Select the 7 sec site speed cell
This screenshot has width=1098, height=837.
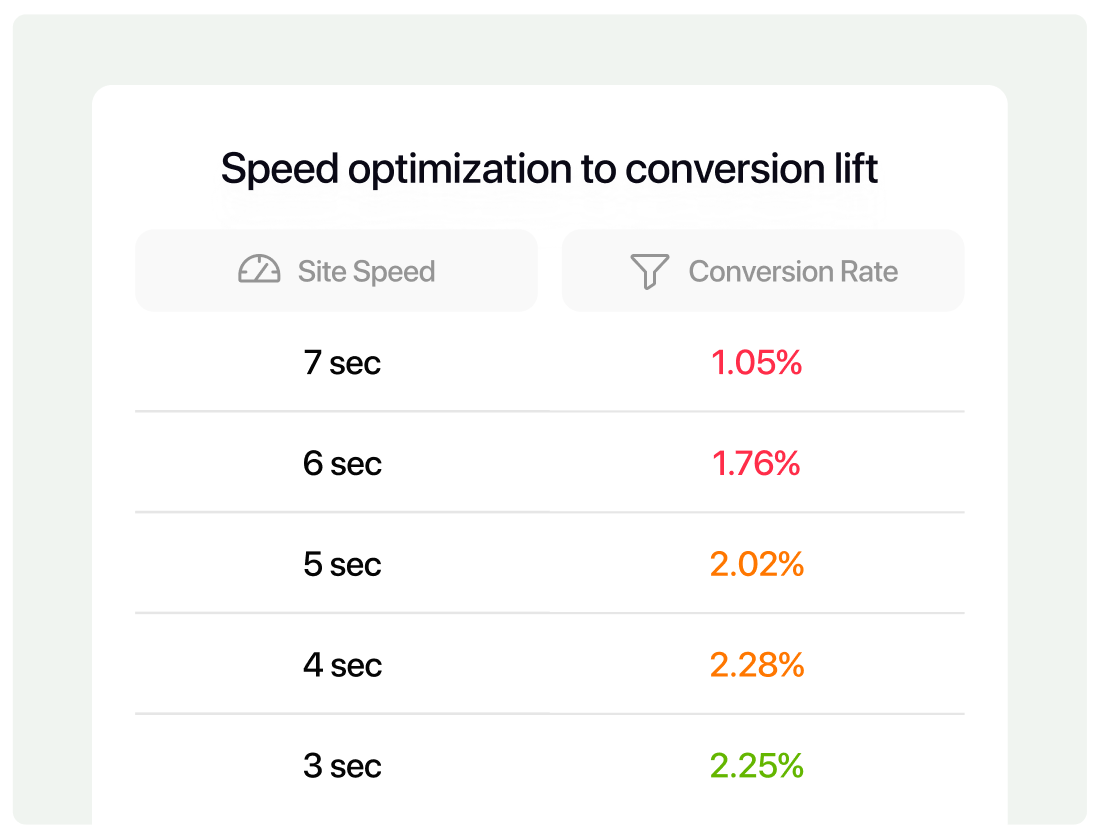click(x=342, y=363)
